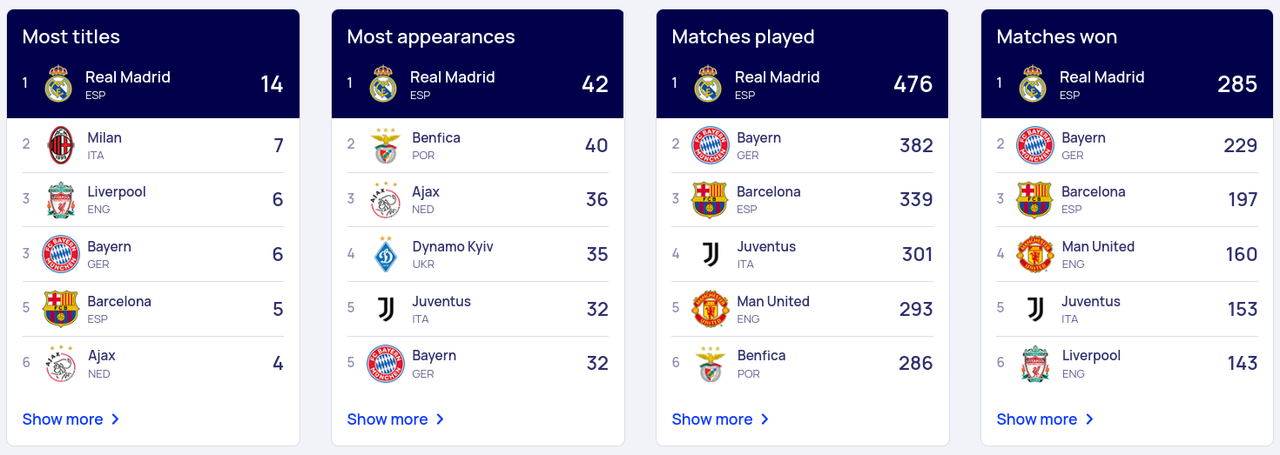Click the Bayern crest in Most titles
The height and width of the screenshot is (455, 1280).
61,255
